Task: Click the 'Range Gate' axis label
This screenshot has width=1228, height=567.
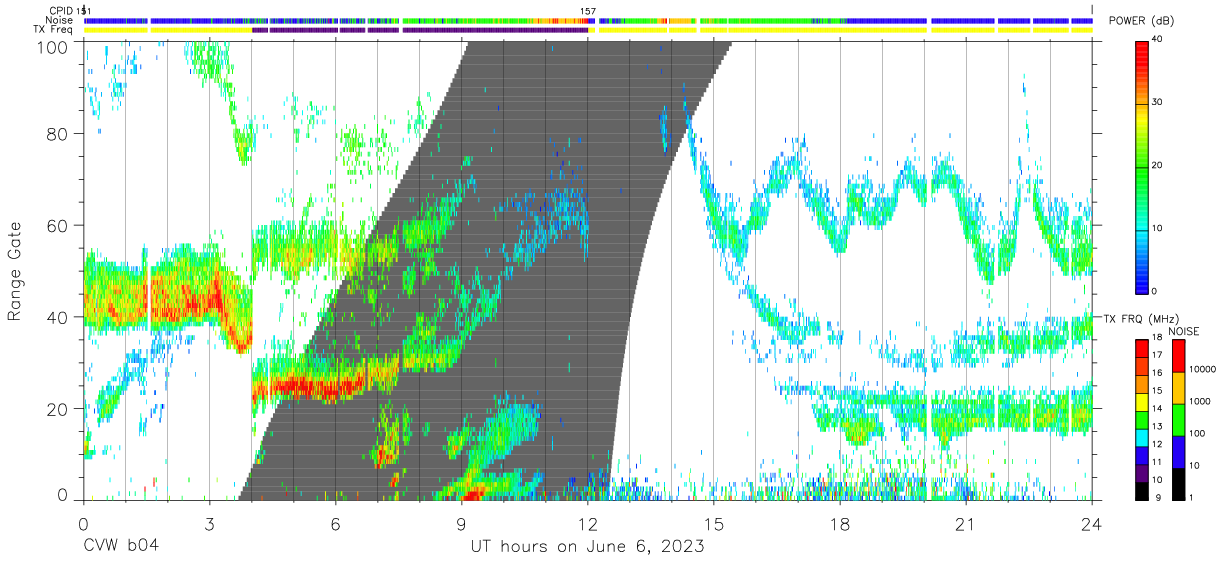Action: (x=15, y=273)
